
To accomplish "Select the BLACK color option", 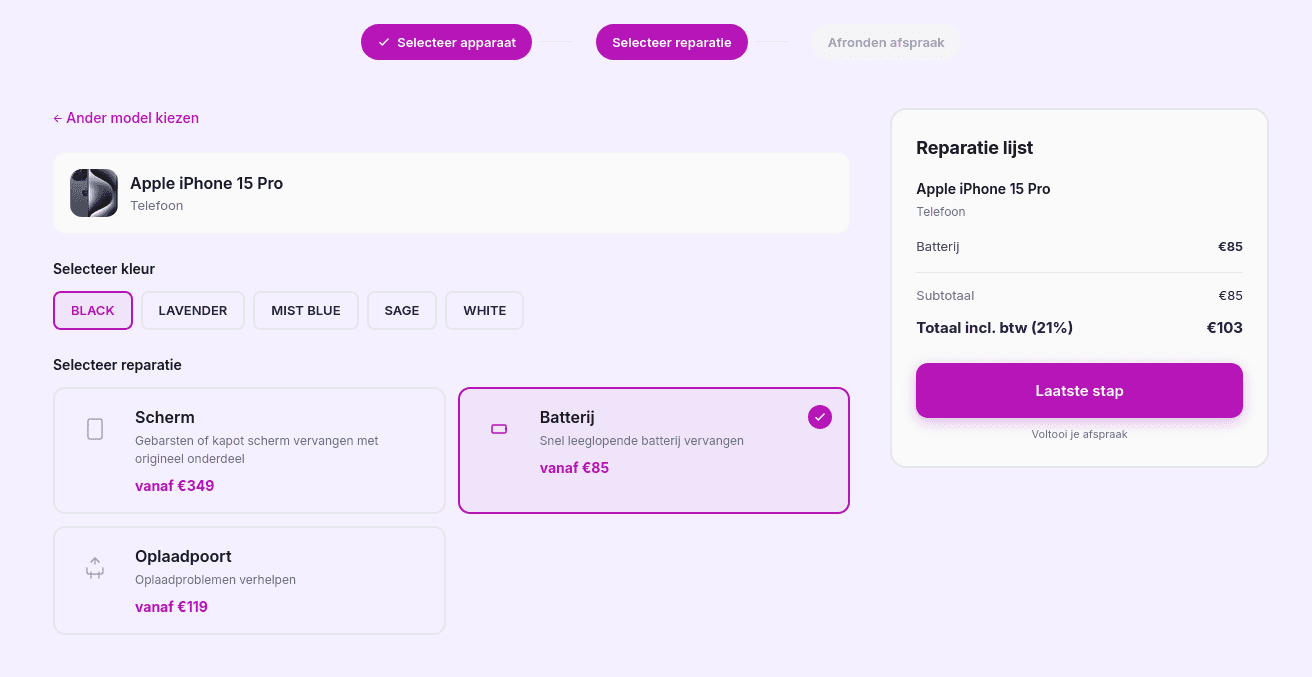I will pos(92,310).
